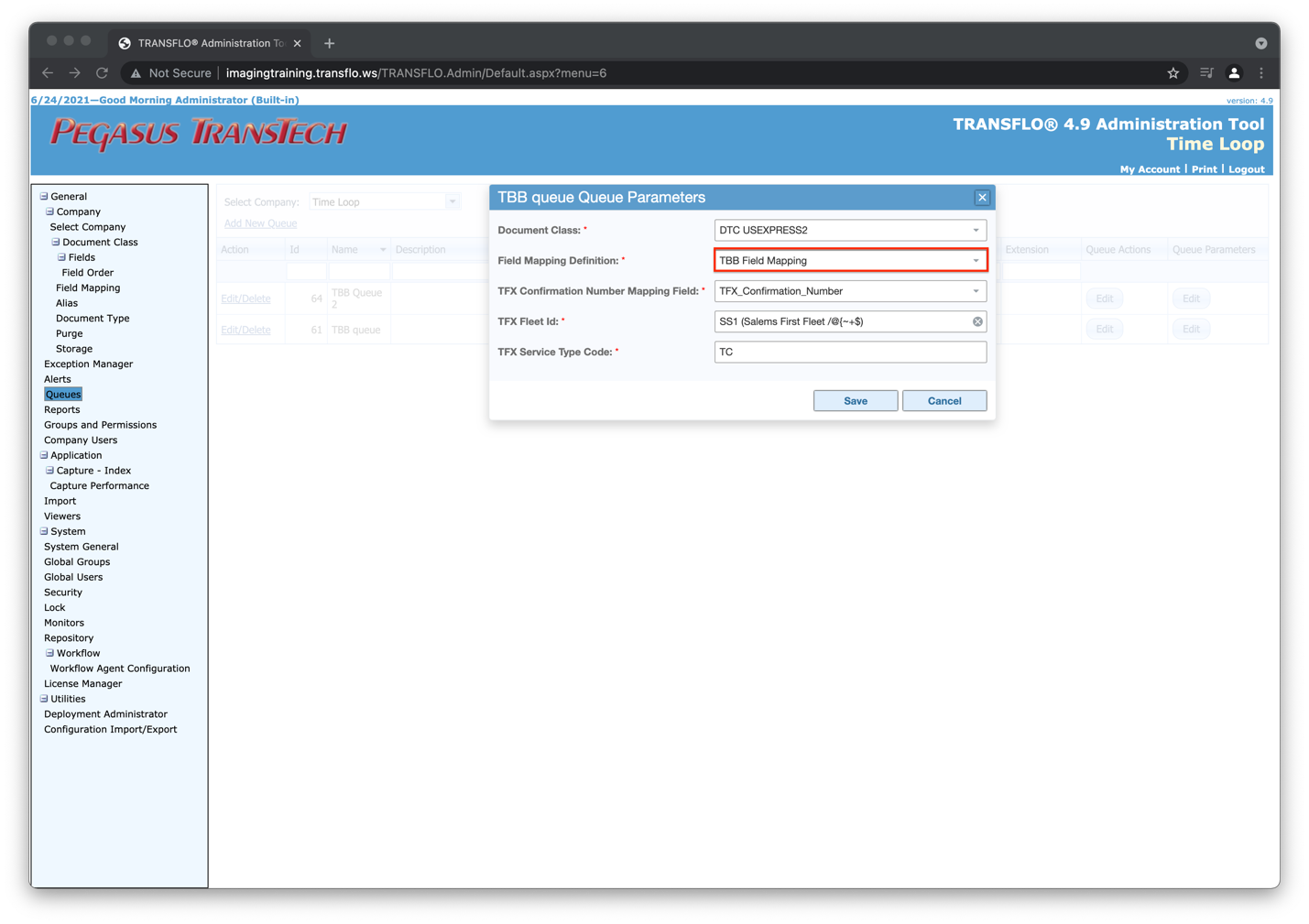Close the TRANSFLO Administration browser tab
1309x924 pixels.
(x=298, y=43)
